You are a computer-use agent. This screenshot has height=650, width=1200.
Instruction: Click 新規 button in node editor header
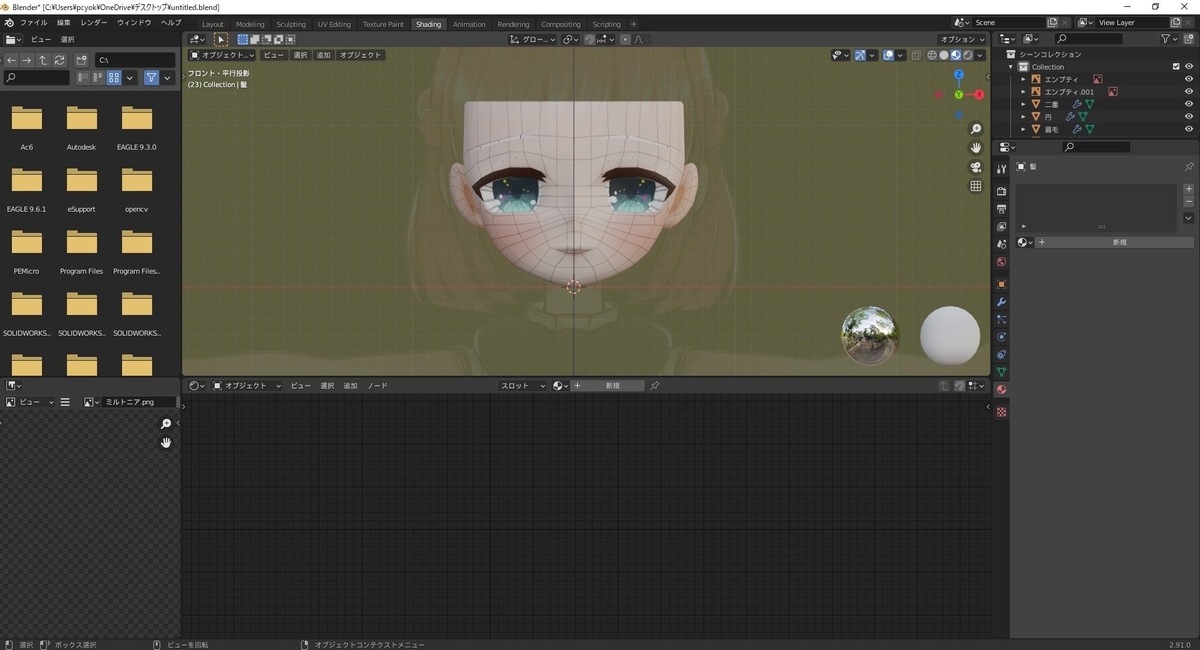pyautogui.click(x=608, y=385)
